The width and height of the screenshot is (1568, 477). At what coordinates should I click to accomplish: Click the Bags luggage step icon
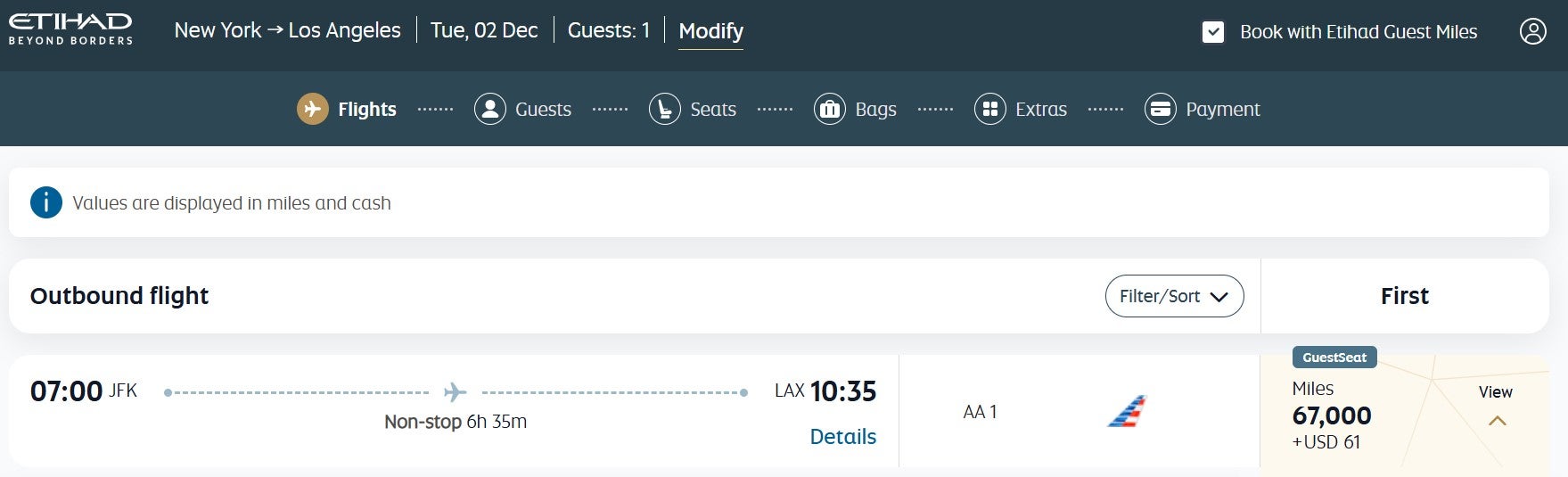829,109
